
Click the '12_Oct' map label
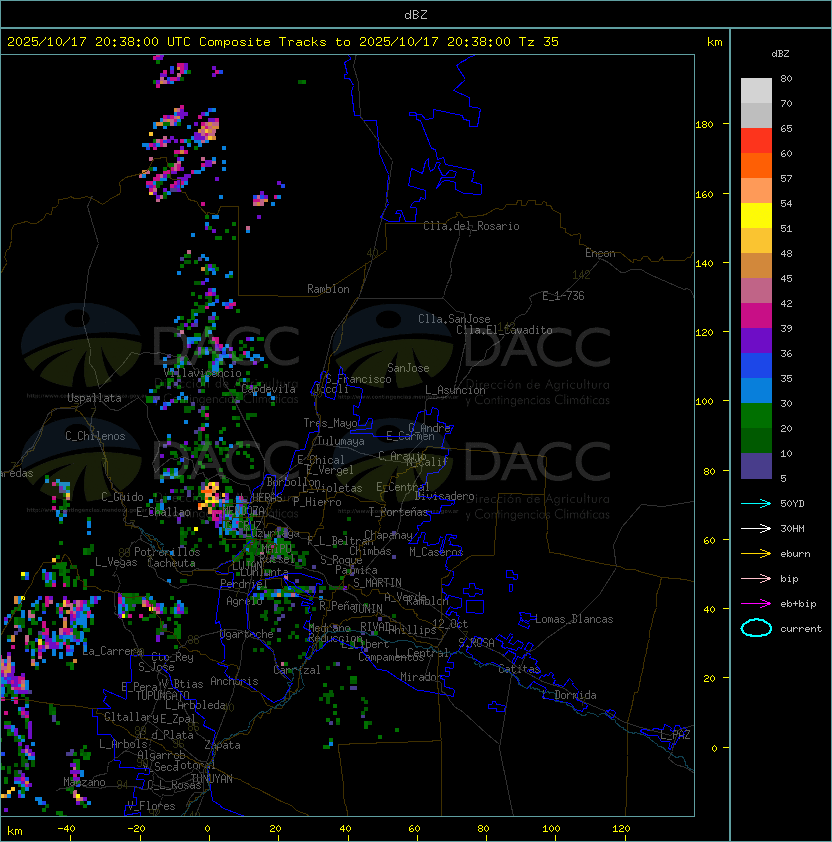[450, 624]
